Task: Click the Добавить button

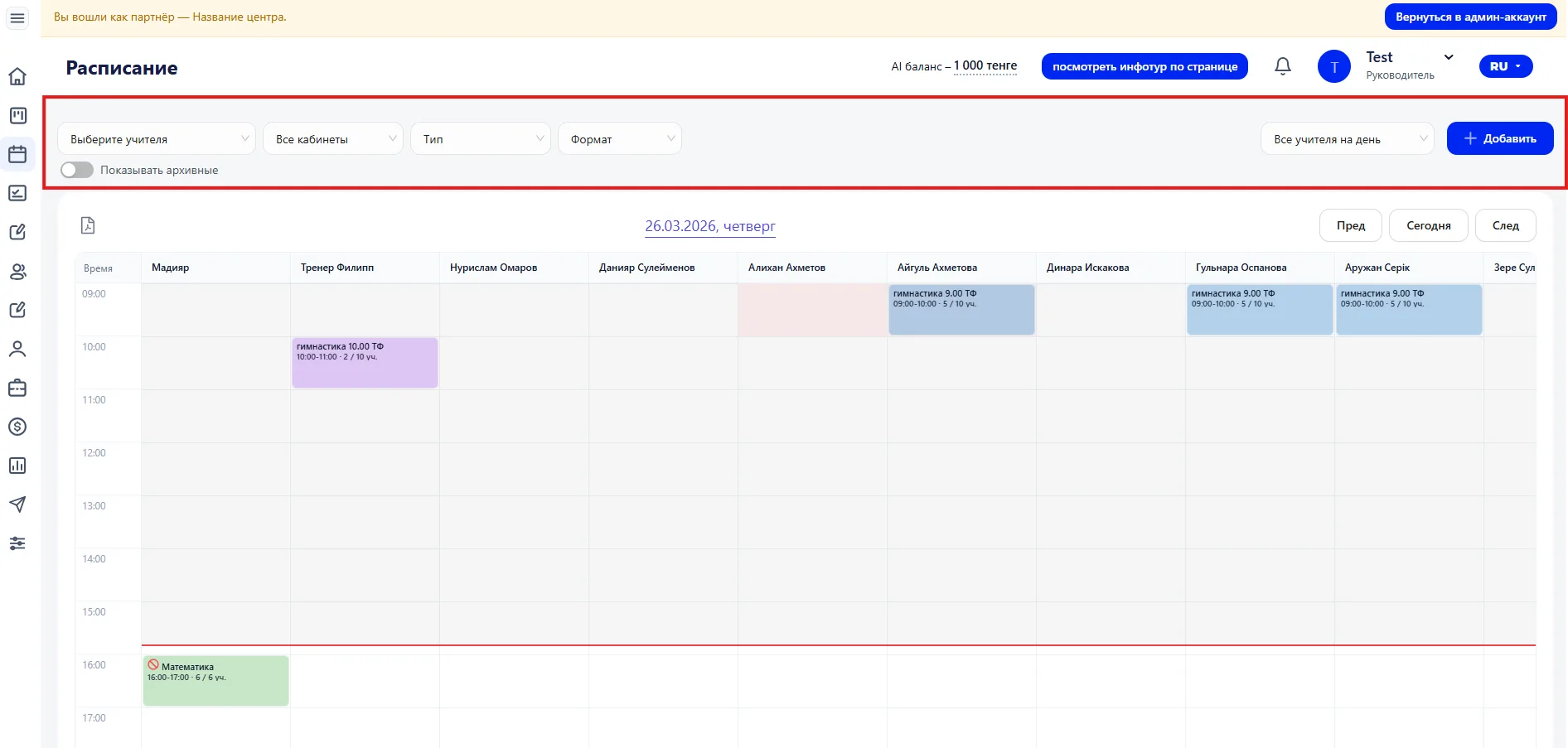Action: (x=1500, y=138)
